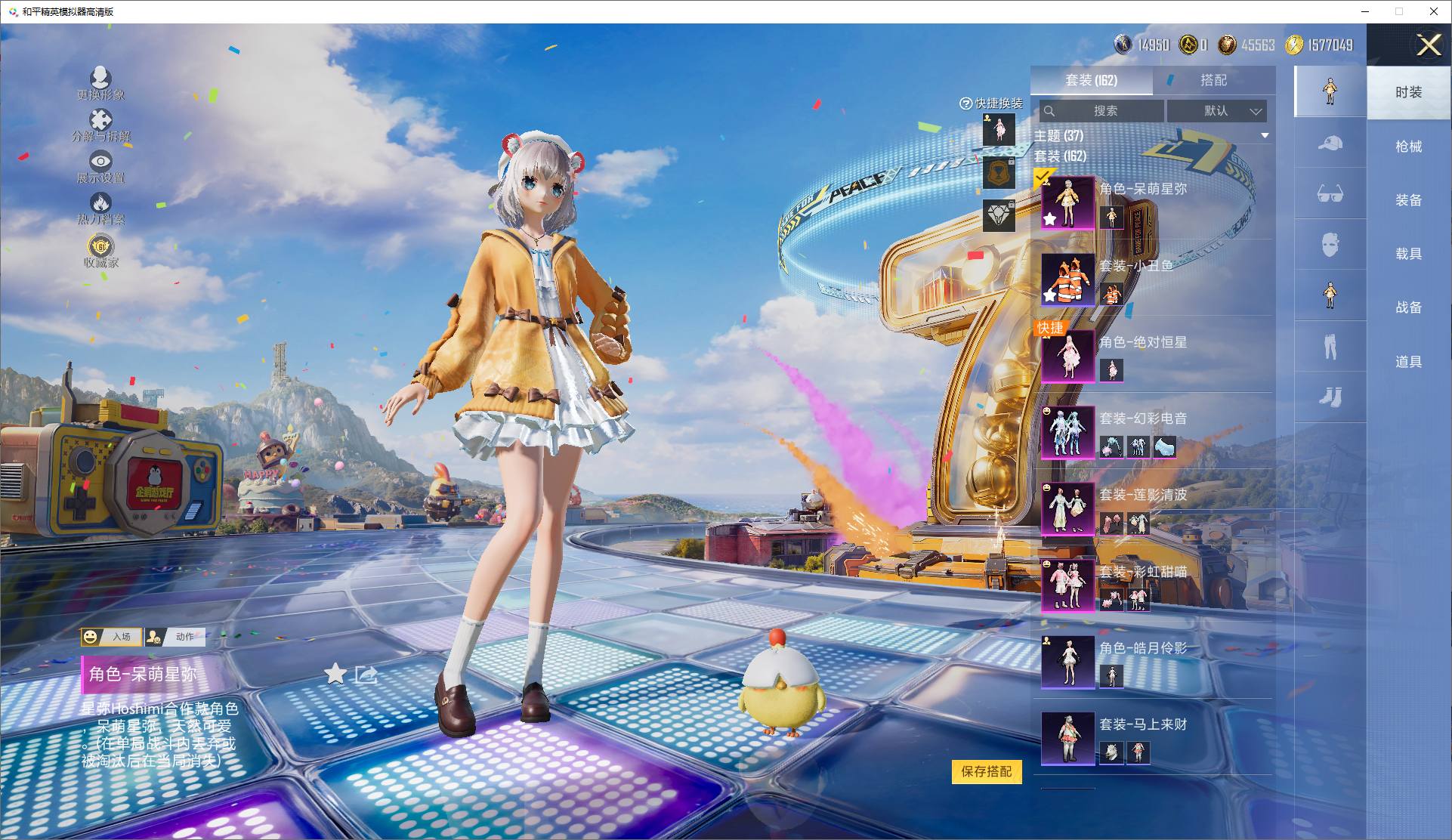
Task: Toggle the favorite star for 呆萌星弥
Action: click(x=335, y=674)
